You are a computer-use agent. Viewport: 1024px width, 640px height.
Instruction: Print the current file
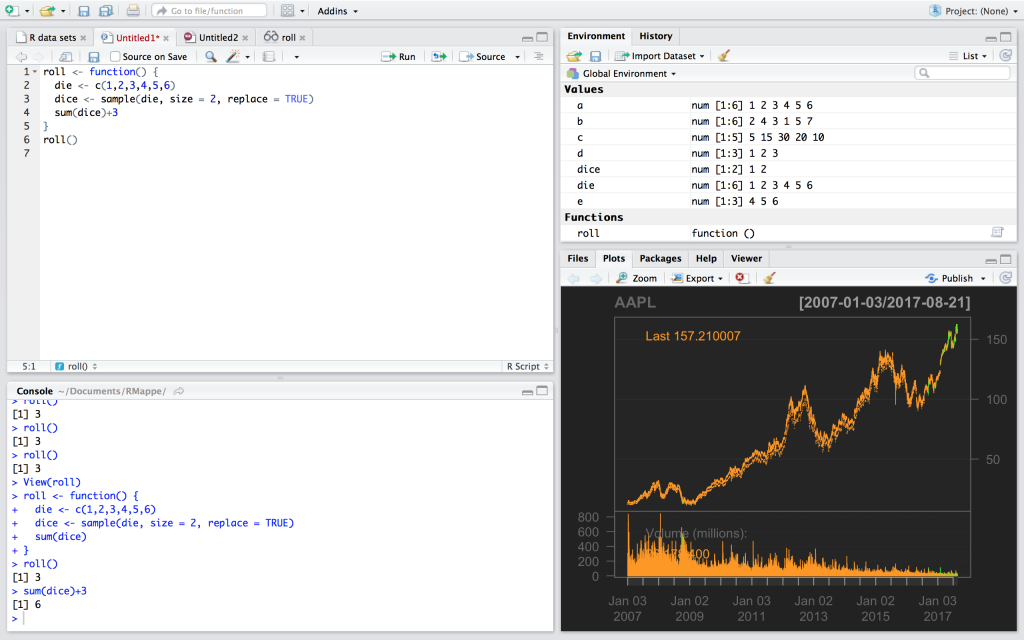point(133,10)
